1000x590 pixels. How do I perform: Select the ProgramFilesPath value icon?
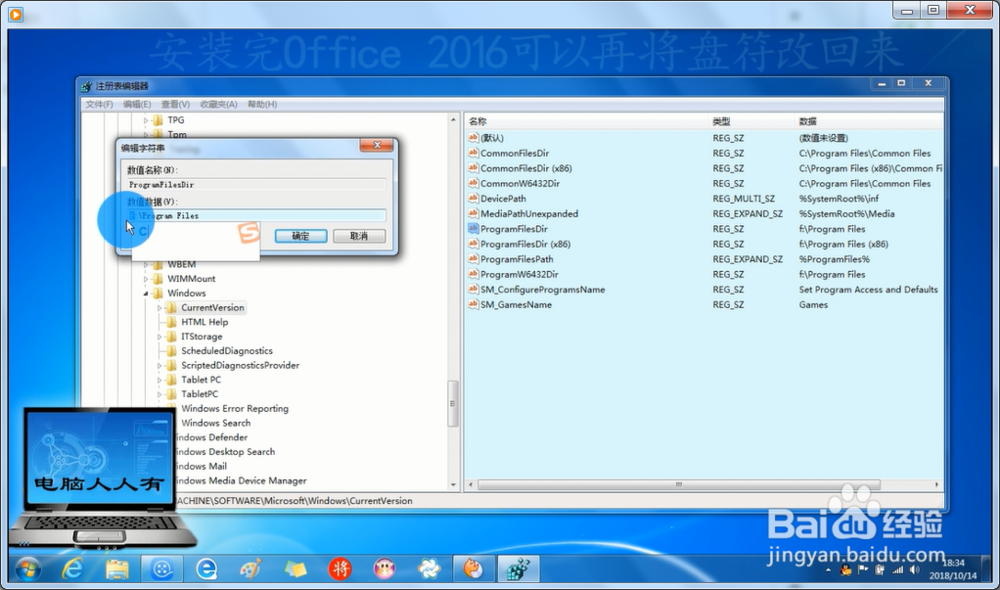(x=473, y=259)
